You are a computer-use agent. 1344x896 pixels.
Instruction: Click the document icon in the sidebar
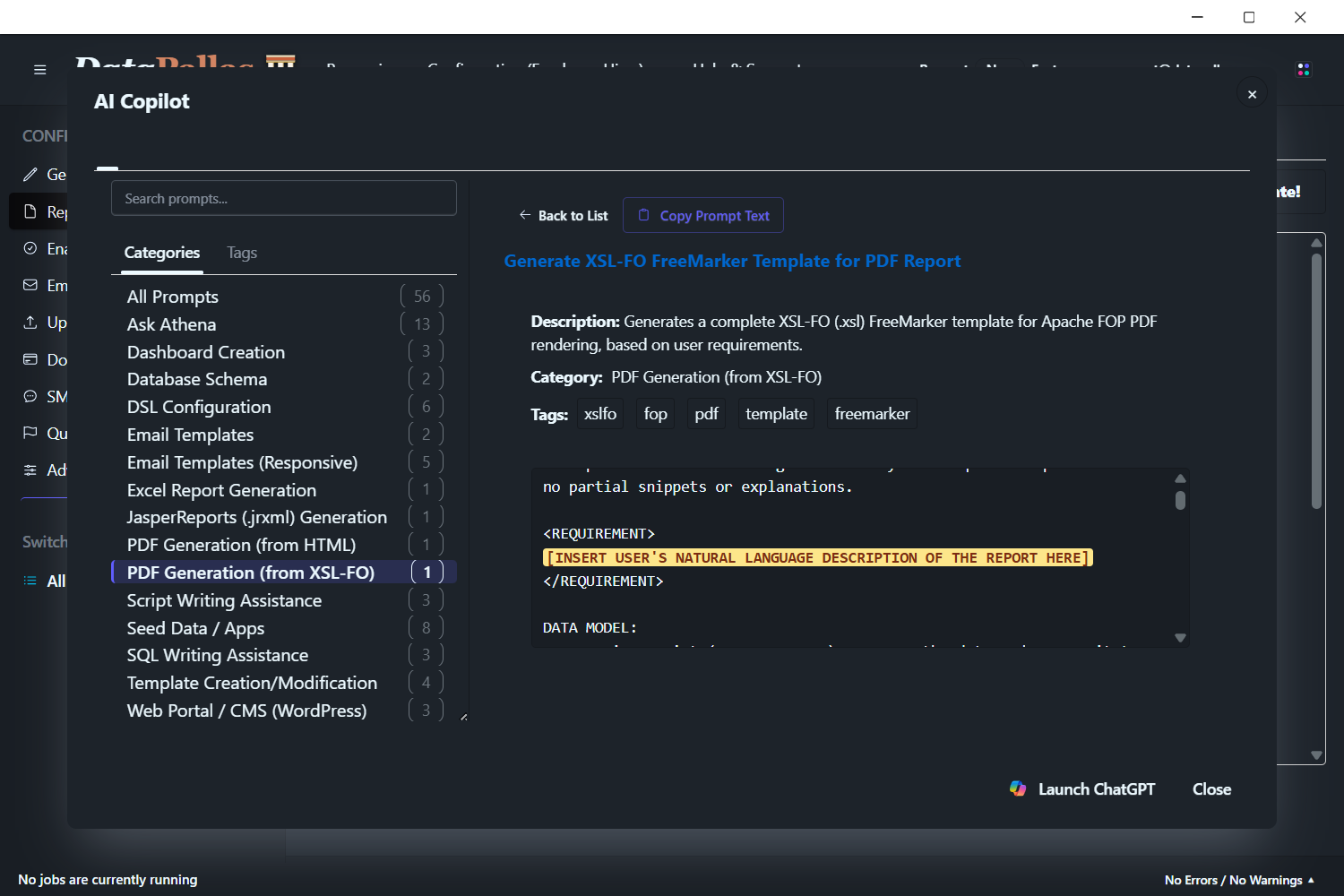(30, 211)
